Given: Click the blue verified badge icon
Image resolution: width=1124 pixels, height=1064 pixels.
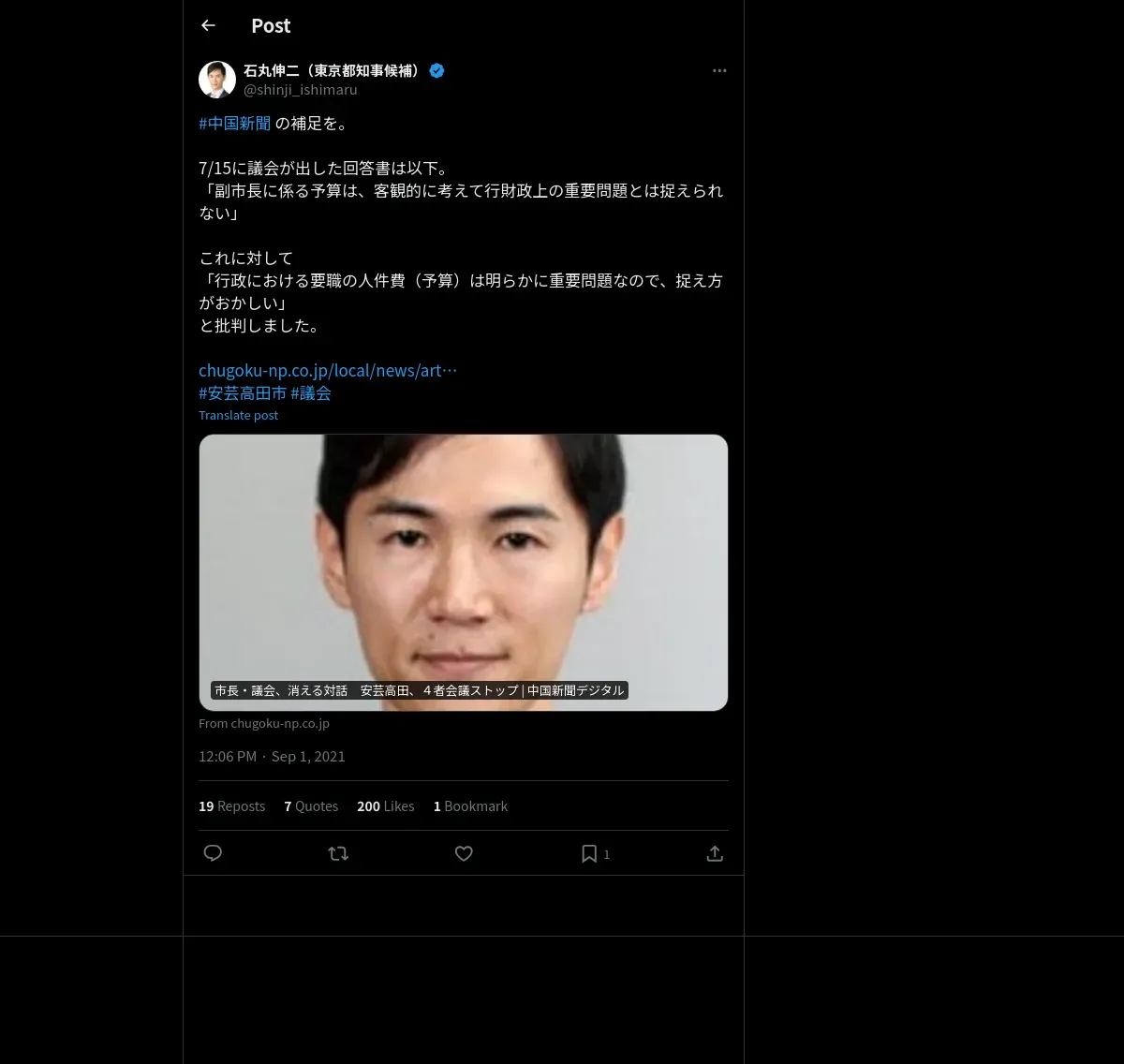Looking at the screenshot, I should [436, 70].
